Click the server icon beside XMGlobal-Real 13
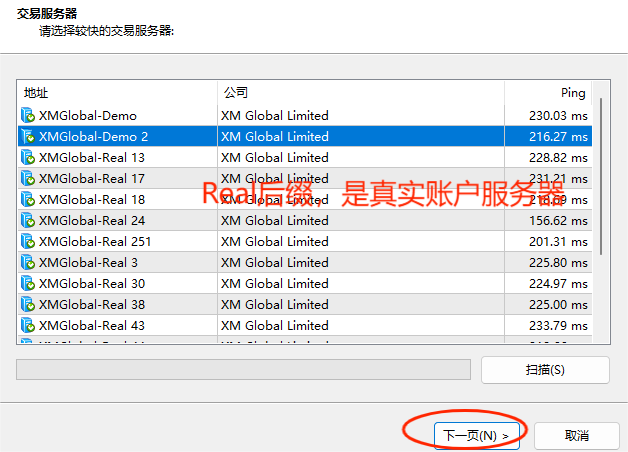Viewport: 628px width, 452px height. pyautogui.click(x=28, y=157)
